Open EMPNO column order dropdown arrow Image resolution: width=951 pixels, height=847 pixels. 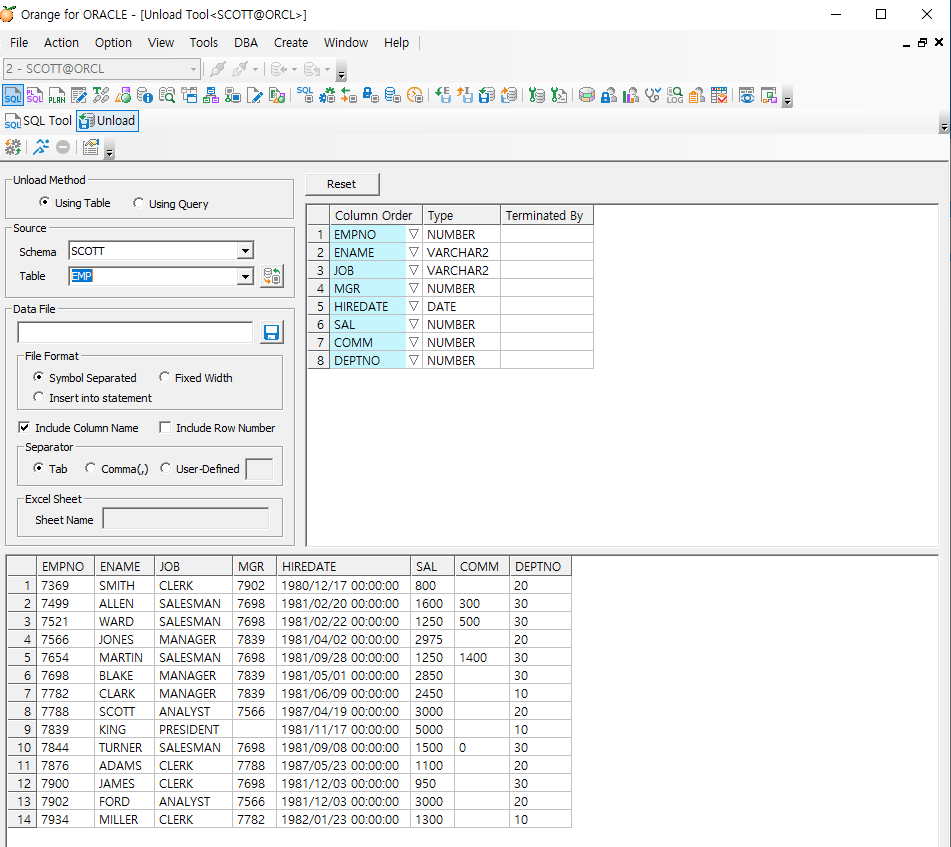click(x=414, y=234)
